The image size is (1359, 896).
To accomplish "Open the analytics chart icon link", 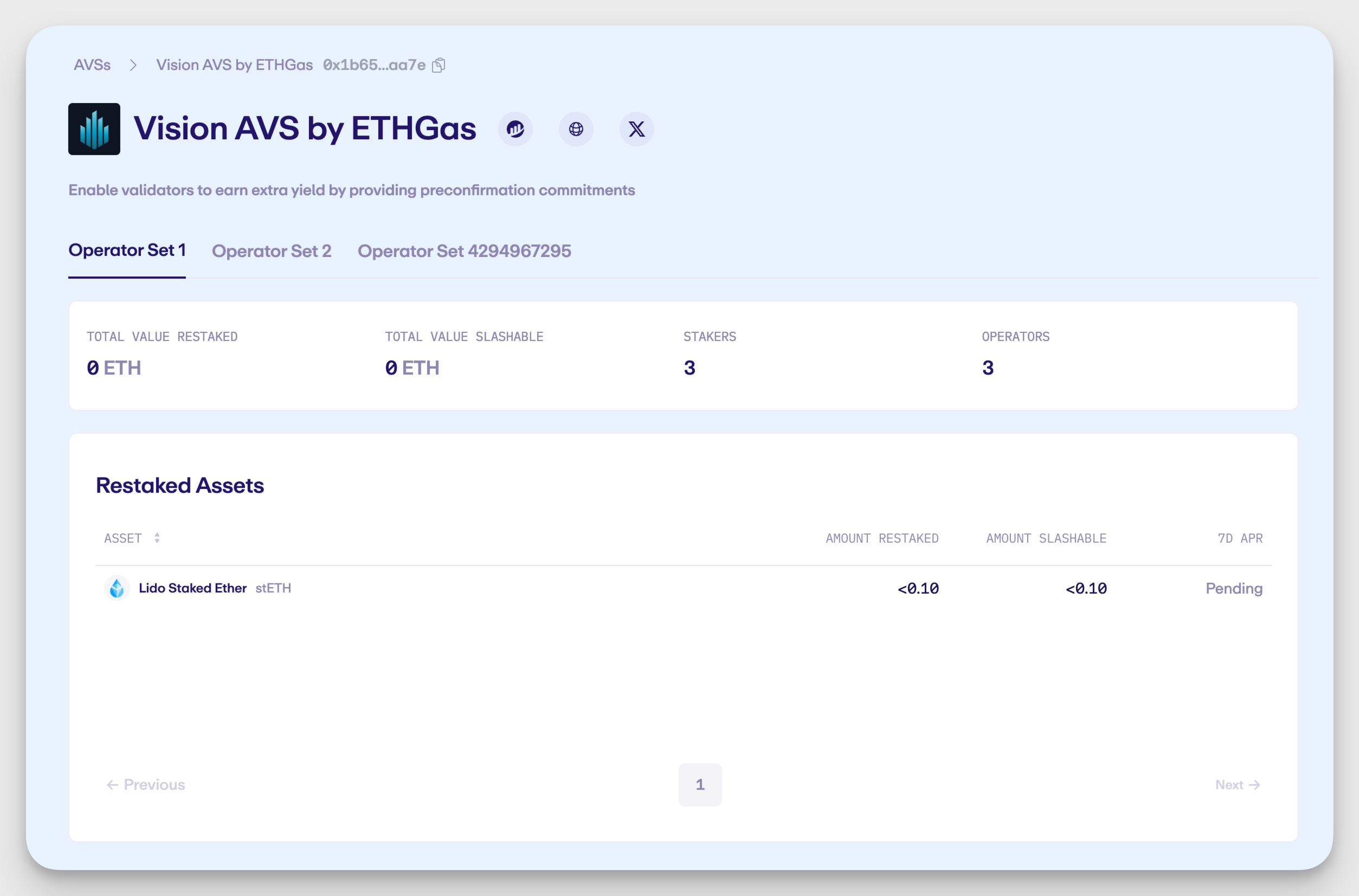I will coord(516,129).
